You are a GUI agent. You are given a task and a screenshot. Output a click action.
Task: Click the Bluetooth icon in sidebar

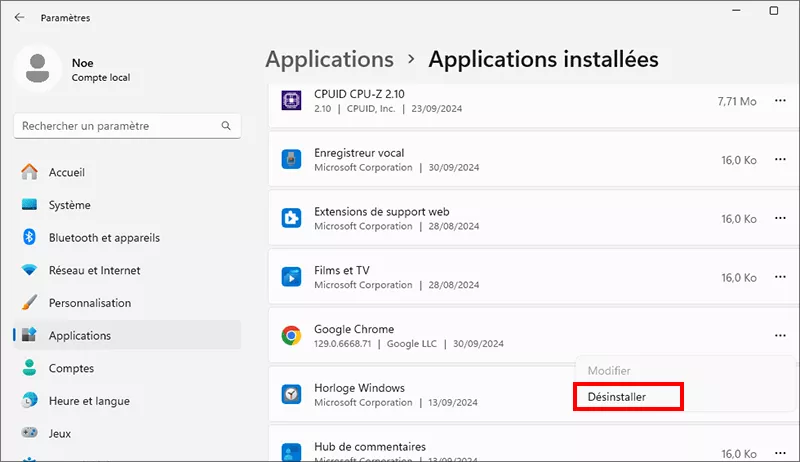coord(30,237)
